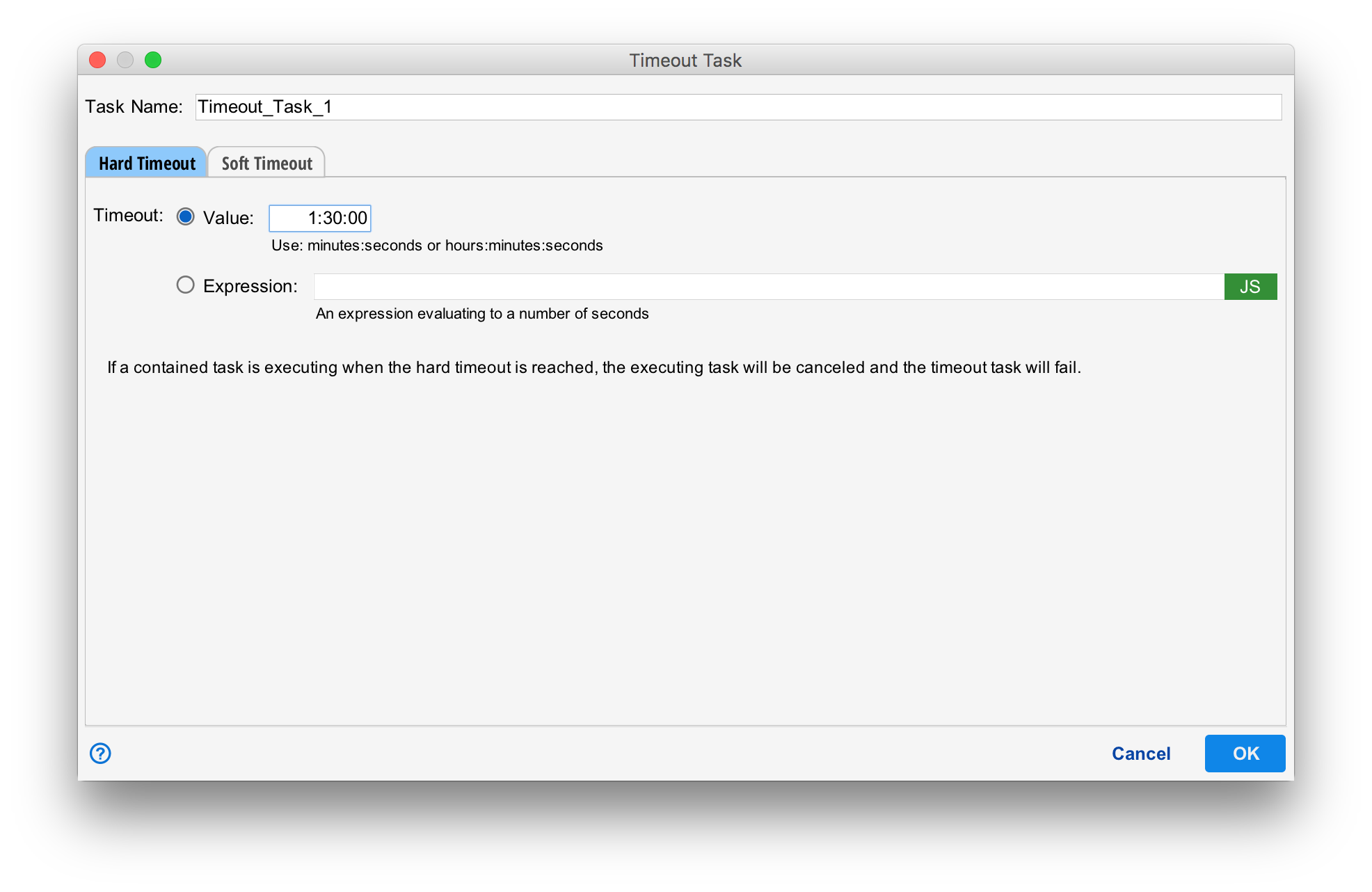Confirm settings with the OK button
The image size is (1372, 892).
point(1245,754)
